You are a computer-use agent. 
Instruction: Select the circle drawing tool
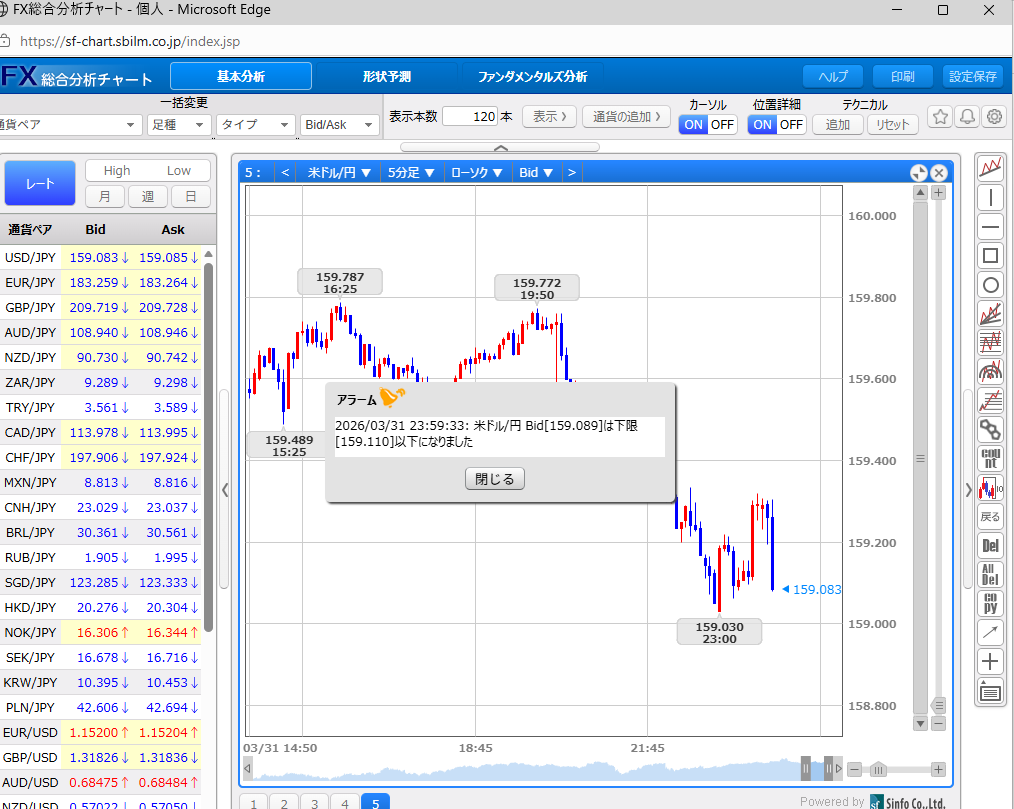[990, 285]
